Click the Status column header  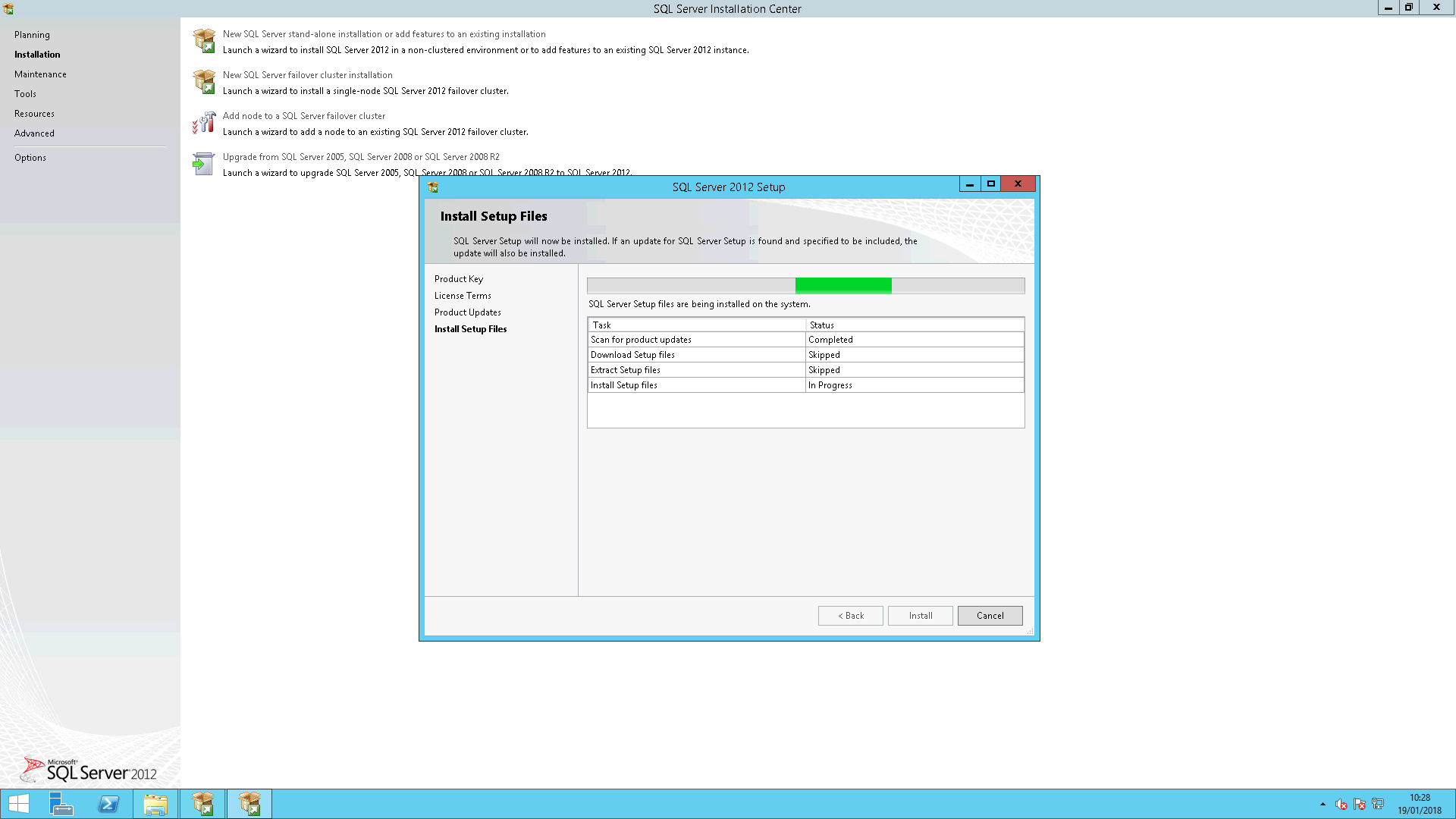[915, 325]
